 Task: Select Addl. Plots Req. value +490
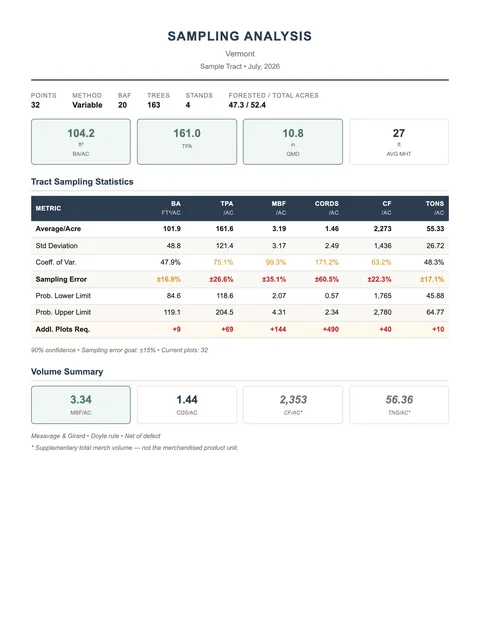(331, 329)
